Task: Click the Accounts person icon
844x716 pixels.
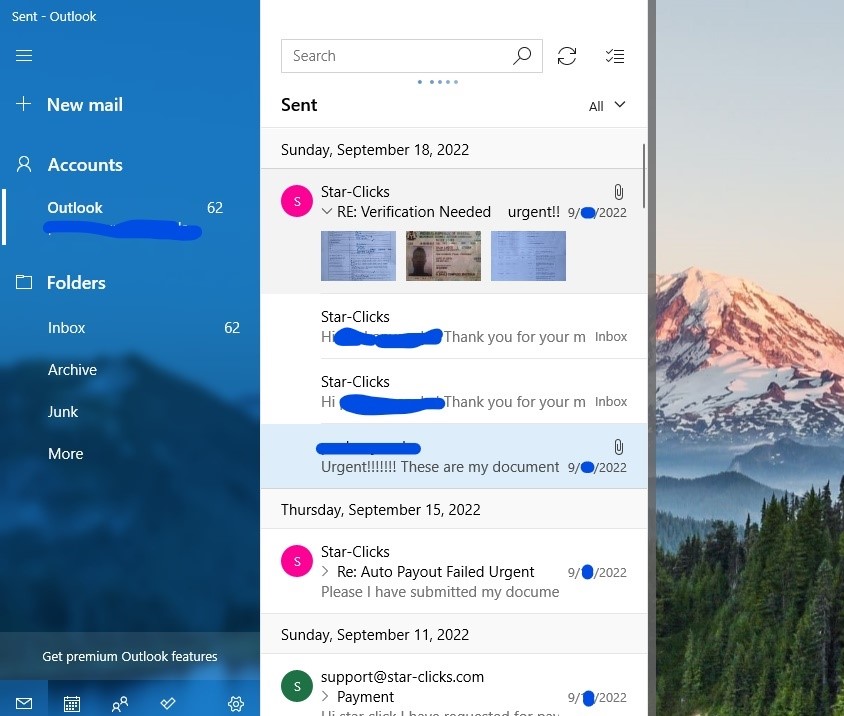Action: 24,164
